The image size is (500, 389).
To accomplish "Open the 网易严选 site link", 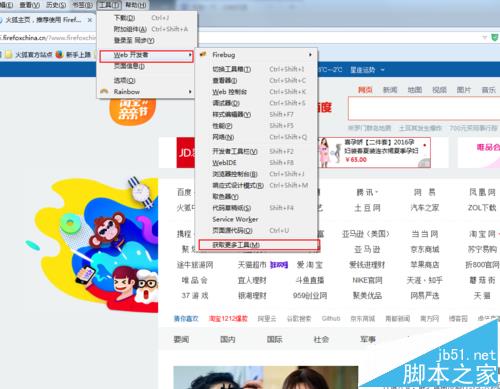I will 425,296.
